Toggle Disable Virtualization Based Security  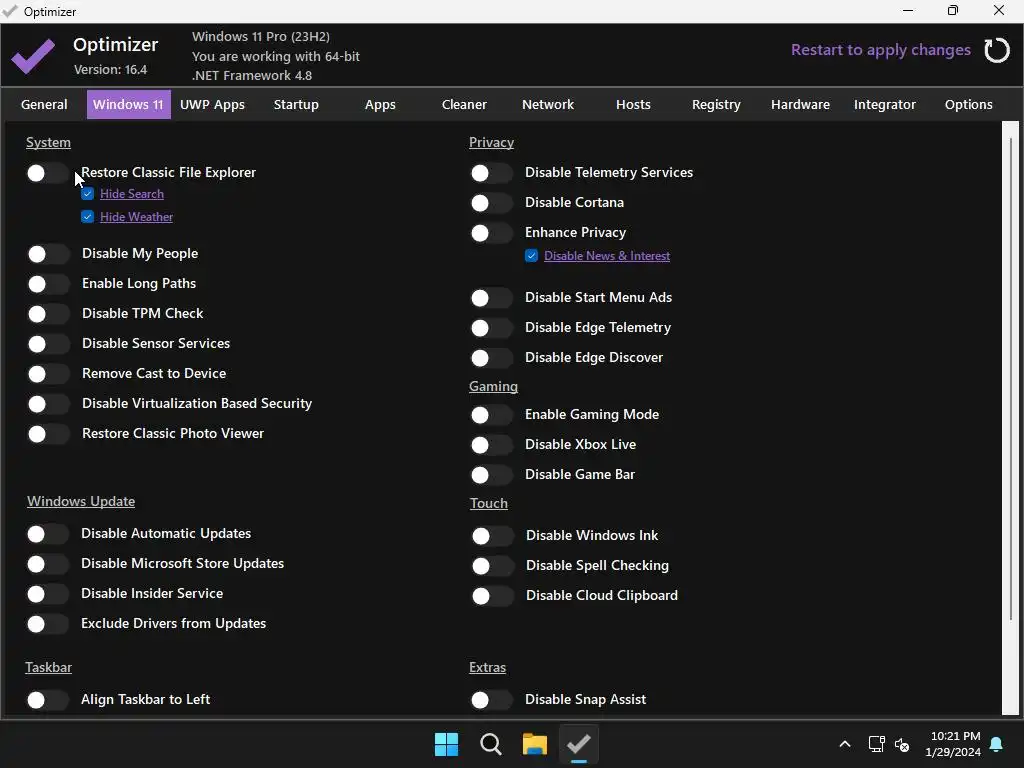48,404
